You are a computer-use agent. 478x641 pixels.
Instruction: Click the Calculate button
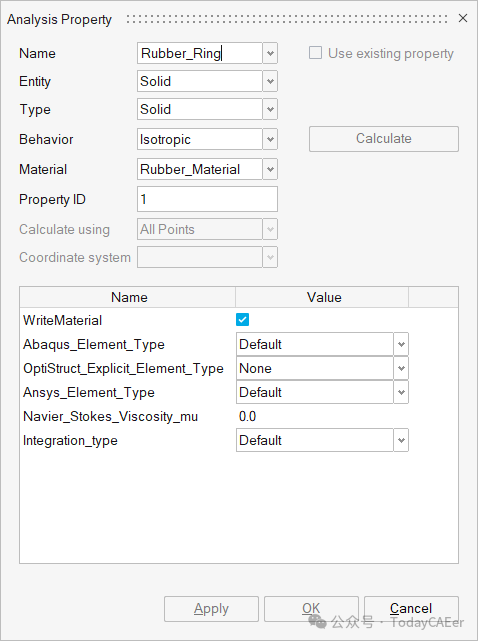pyautogui.click(x=384, y=139)
